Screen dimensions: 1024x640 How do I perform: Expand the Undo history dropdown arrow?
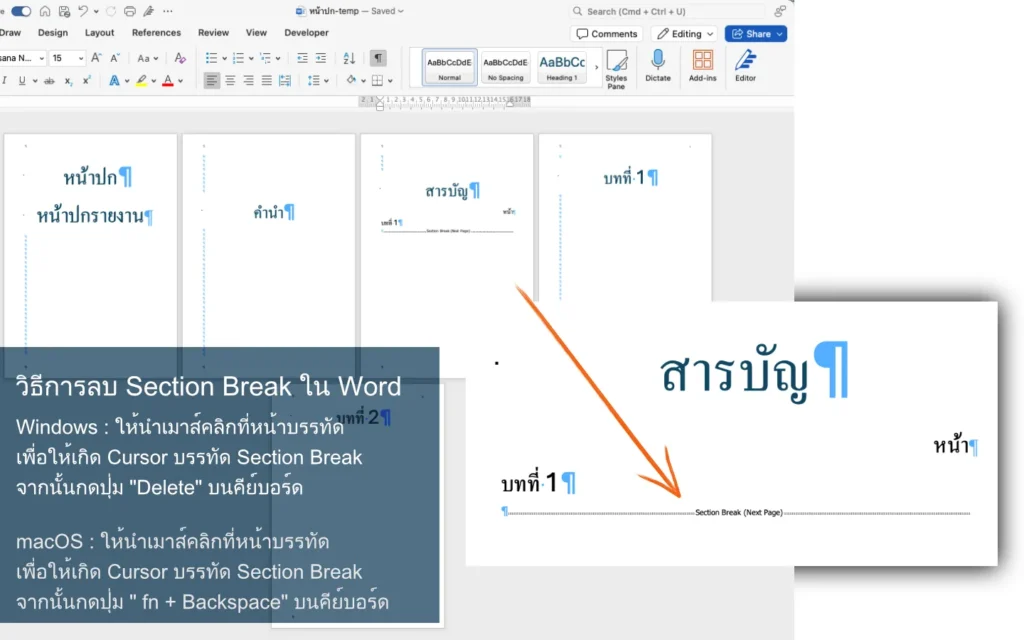[x=96, y=11]
